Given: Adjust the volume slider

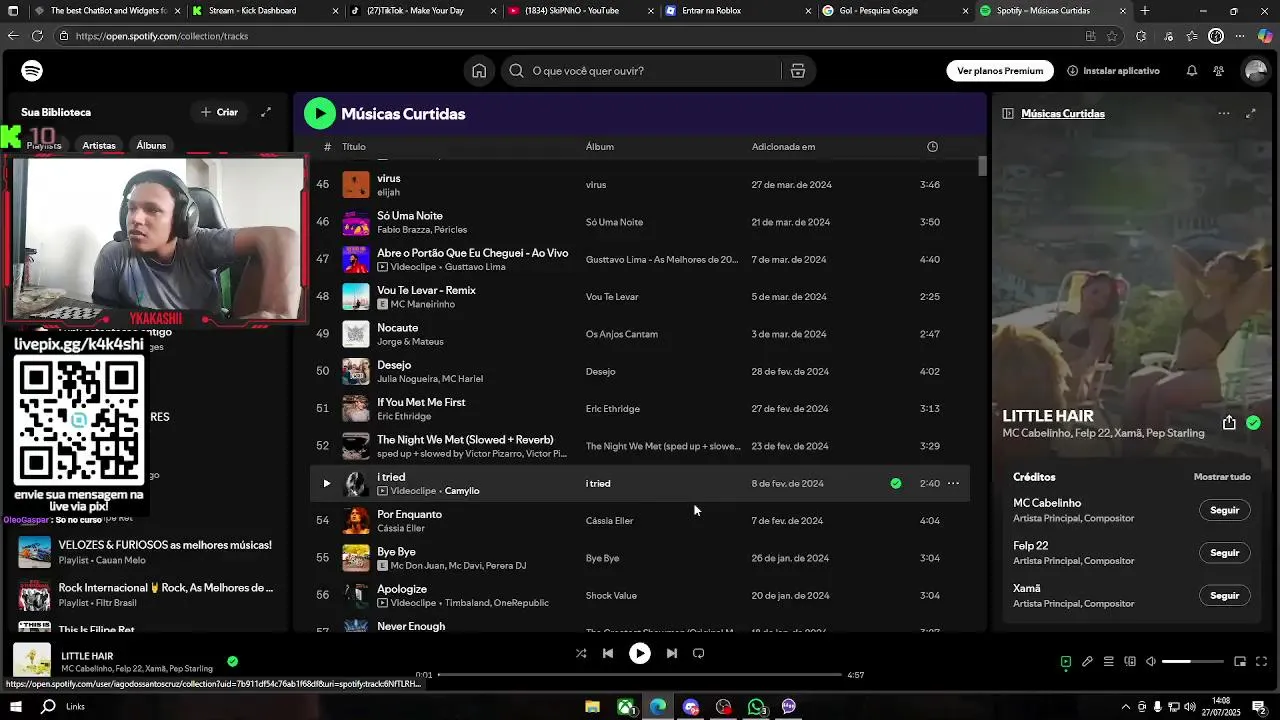Looking at the screenshot, I should 1193,662.
